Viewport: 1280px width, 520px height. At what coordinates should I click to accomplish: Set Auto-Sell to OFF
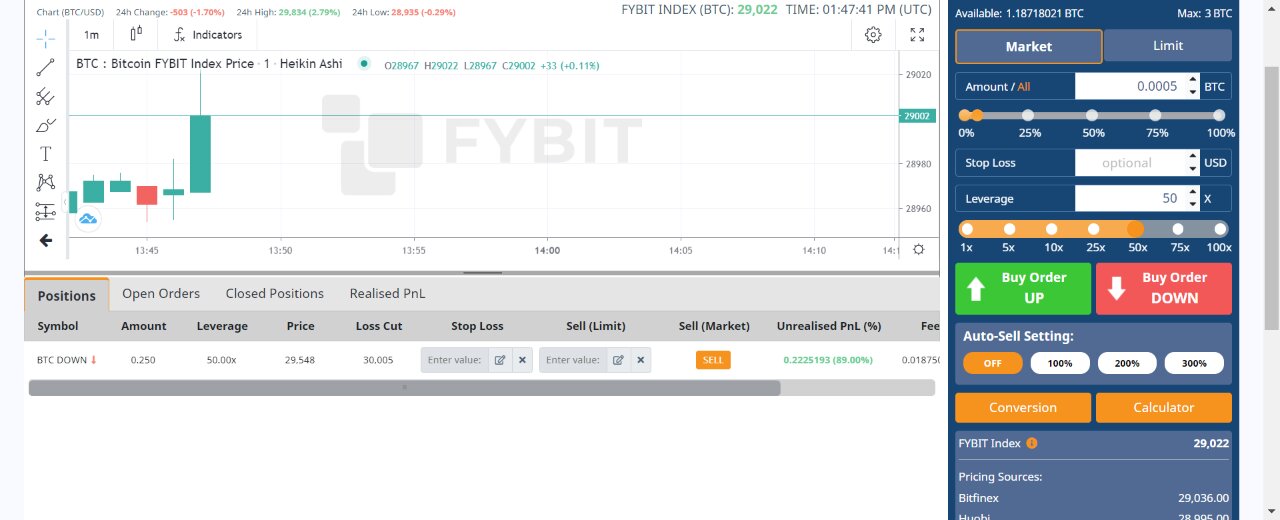(993, 363)
